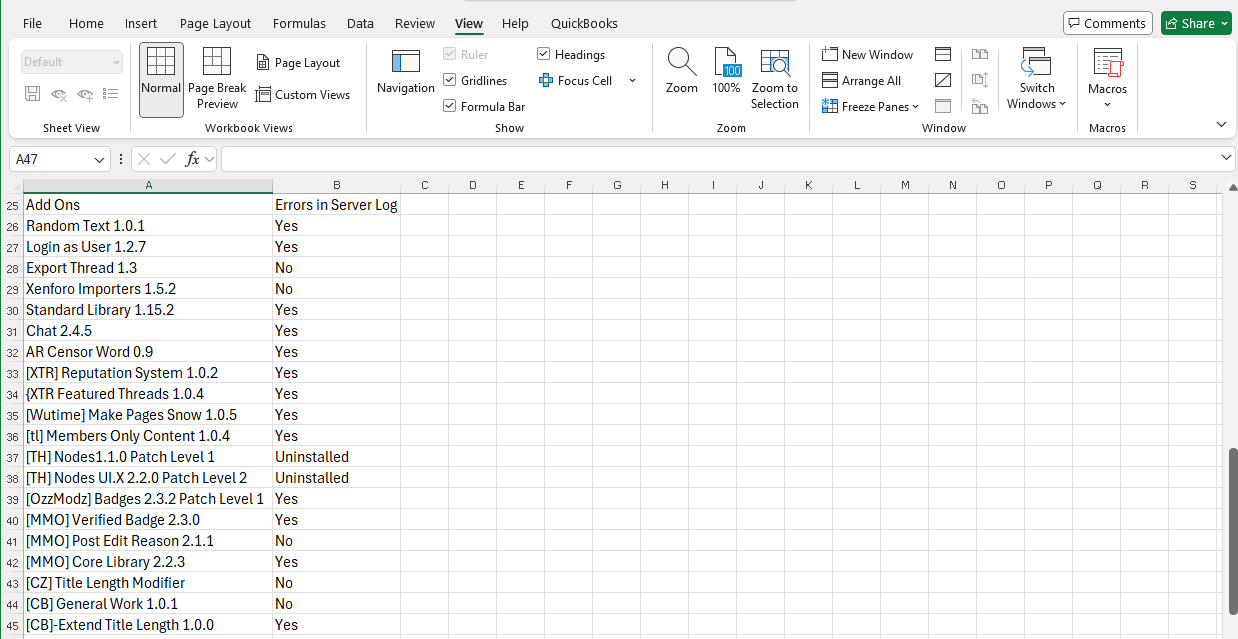Select cell '[CB]-Extend Title Length 1.0.0'
The image size is (1238, 639).
coord(148,625)
